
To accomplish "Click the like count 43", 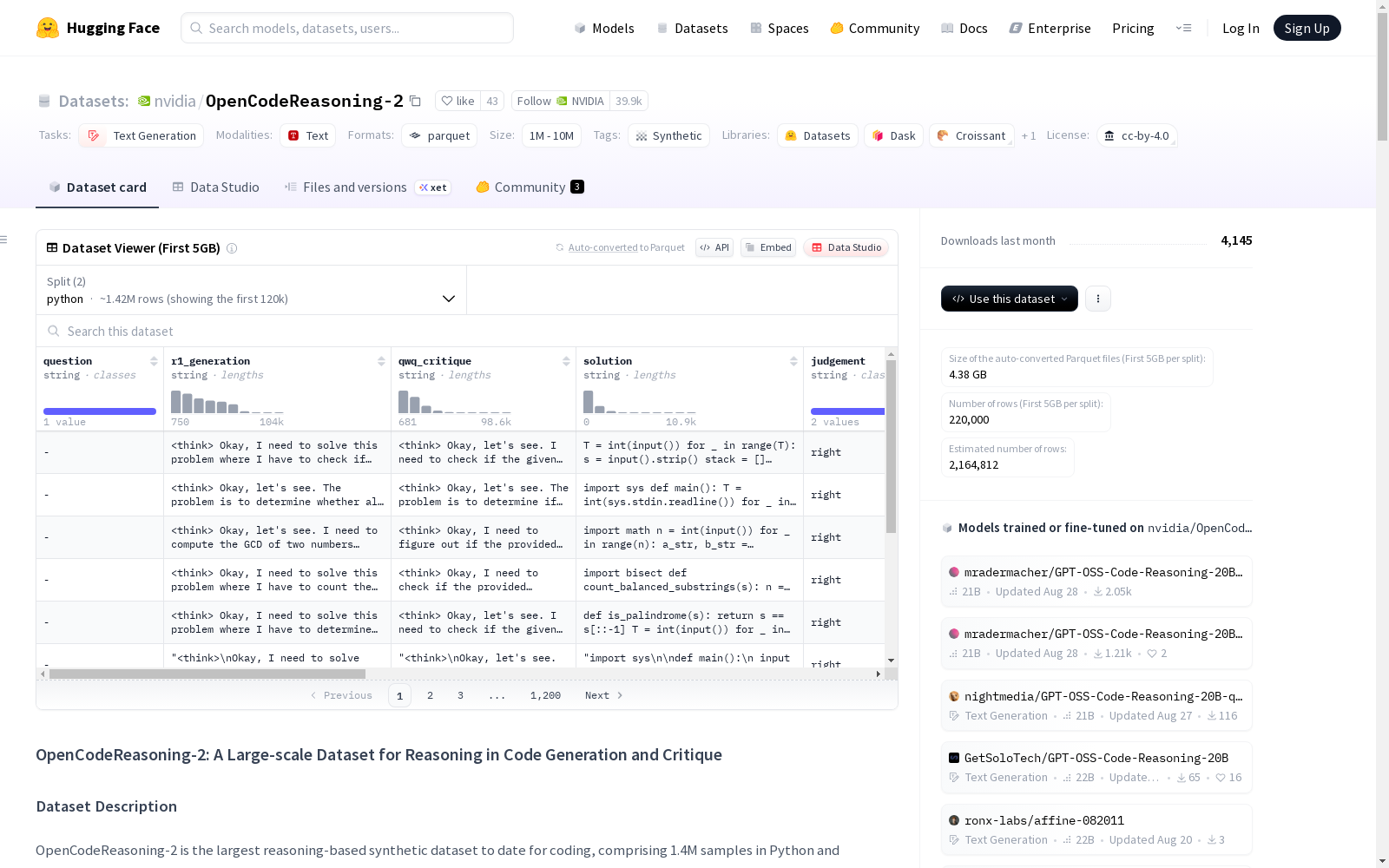I will [492, 101].
